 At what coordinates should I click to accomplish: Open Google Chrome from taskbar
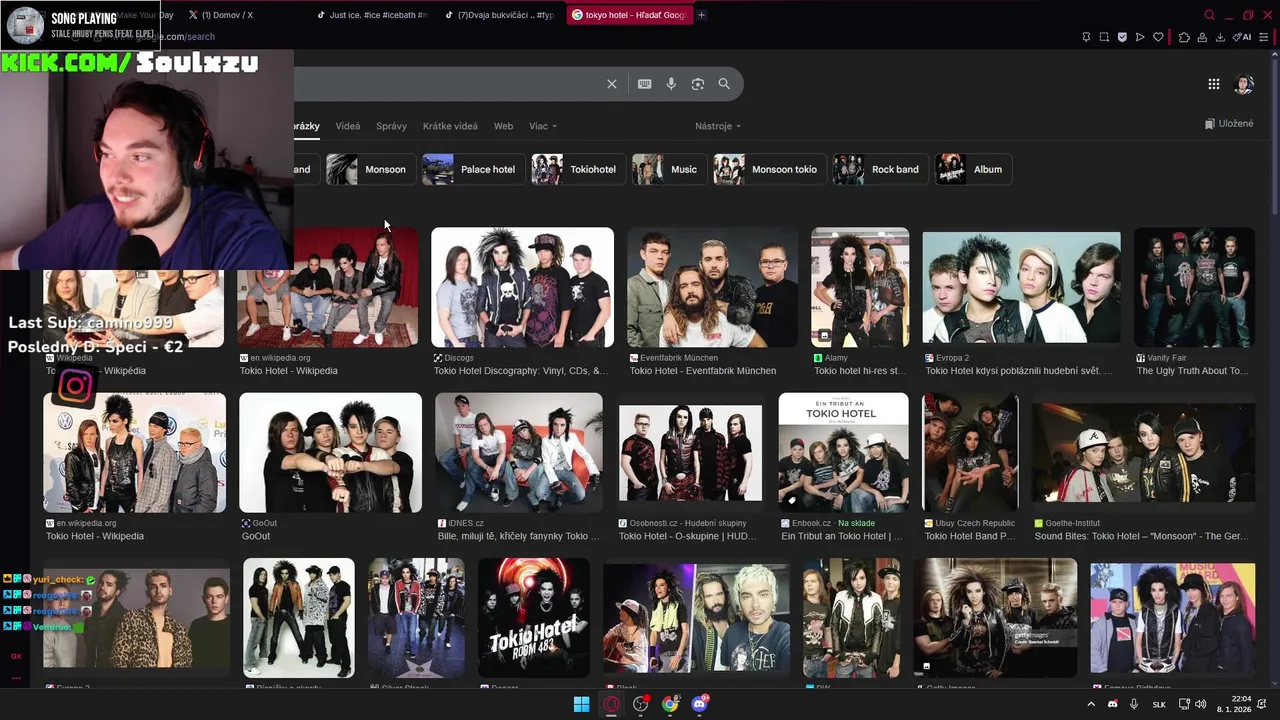pyautogui.click(x=670, y=704)
